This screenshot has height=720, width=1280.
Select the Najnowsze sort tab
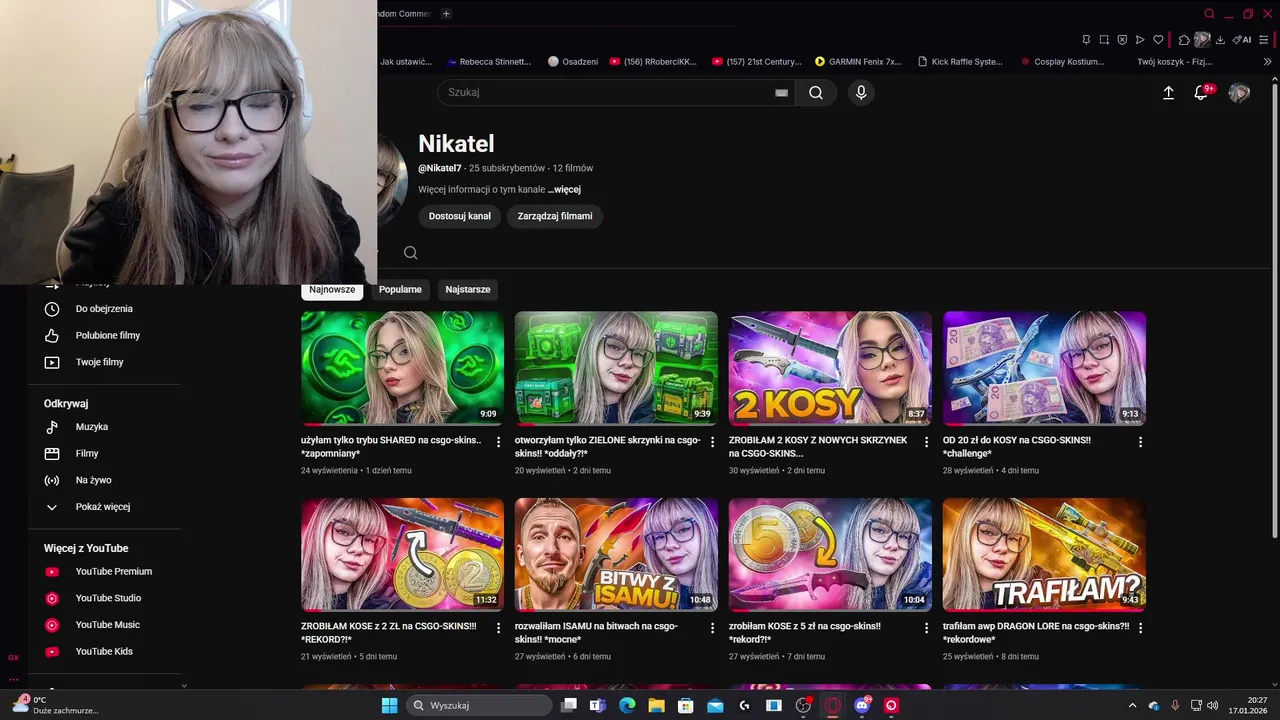click(x=332, y=289)
